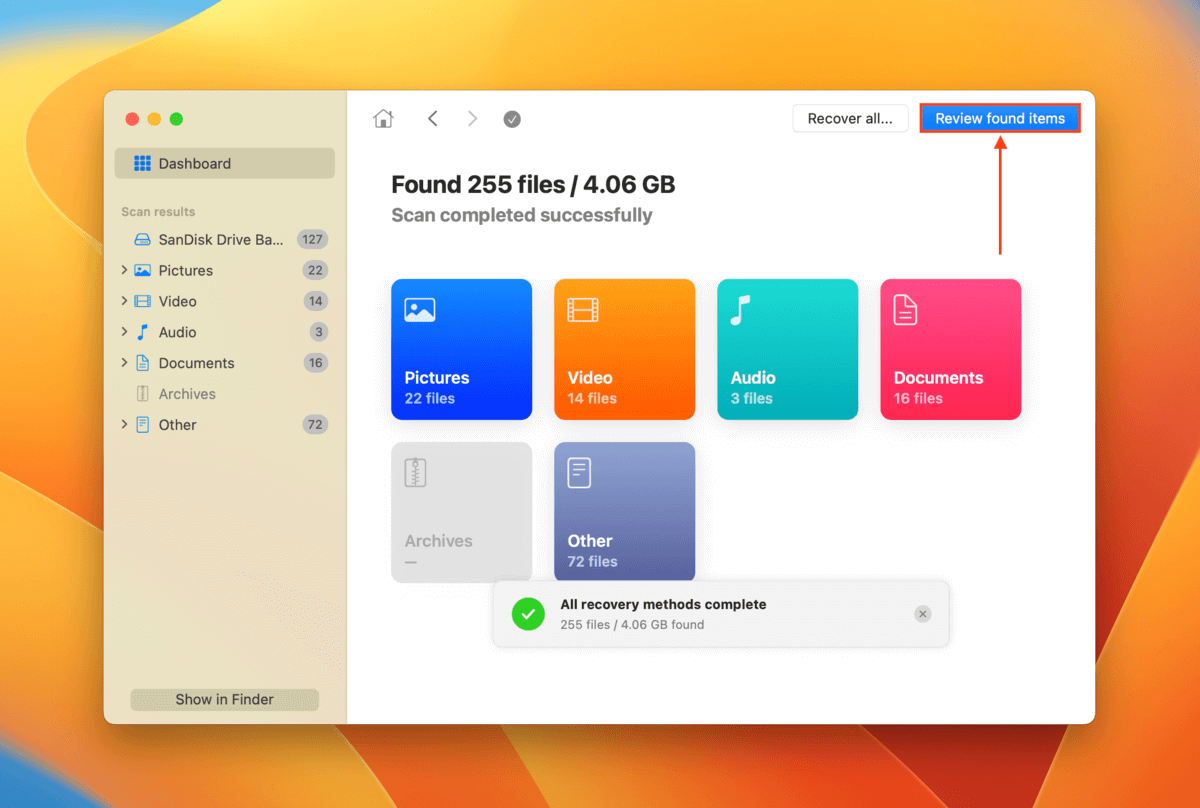Select Pictures in the sidebar

[x=225, y=270]
